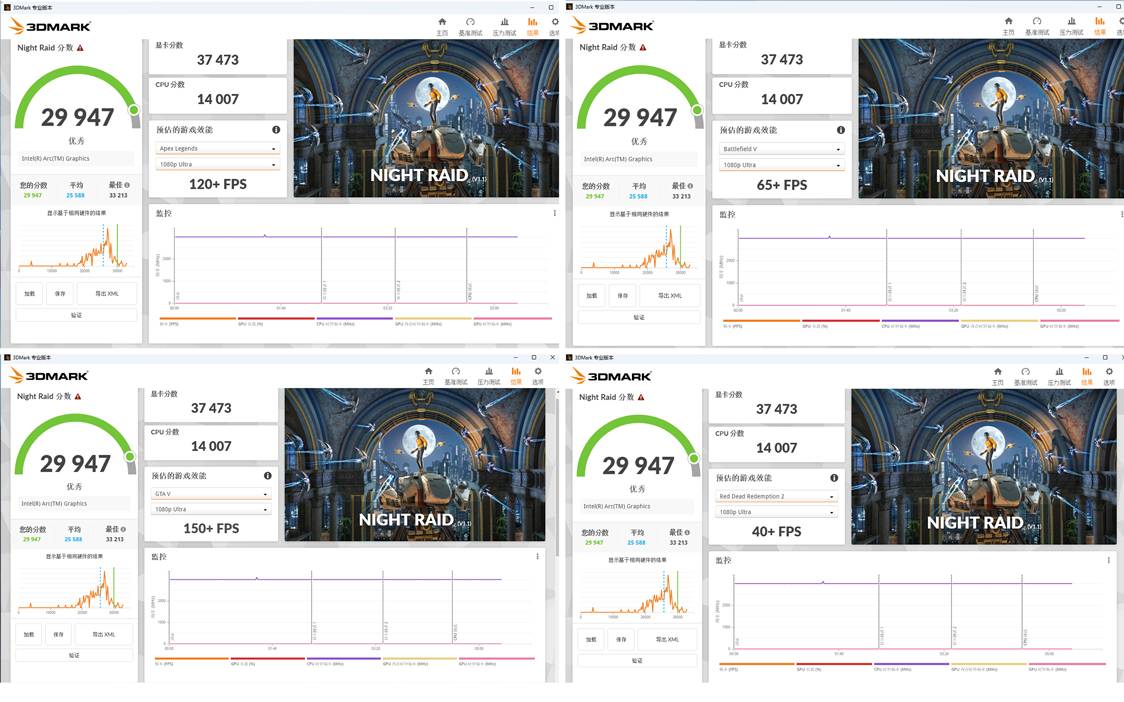Viewport: 1124px width, 702px height.
Task: Click Home icon in the Apex Legends window
Action: [x=442, y=22]
